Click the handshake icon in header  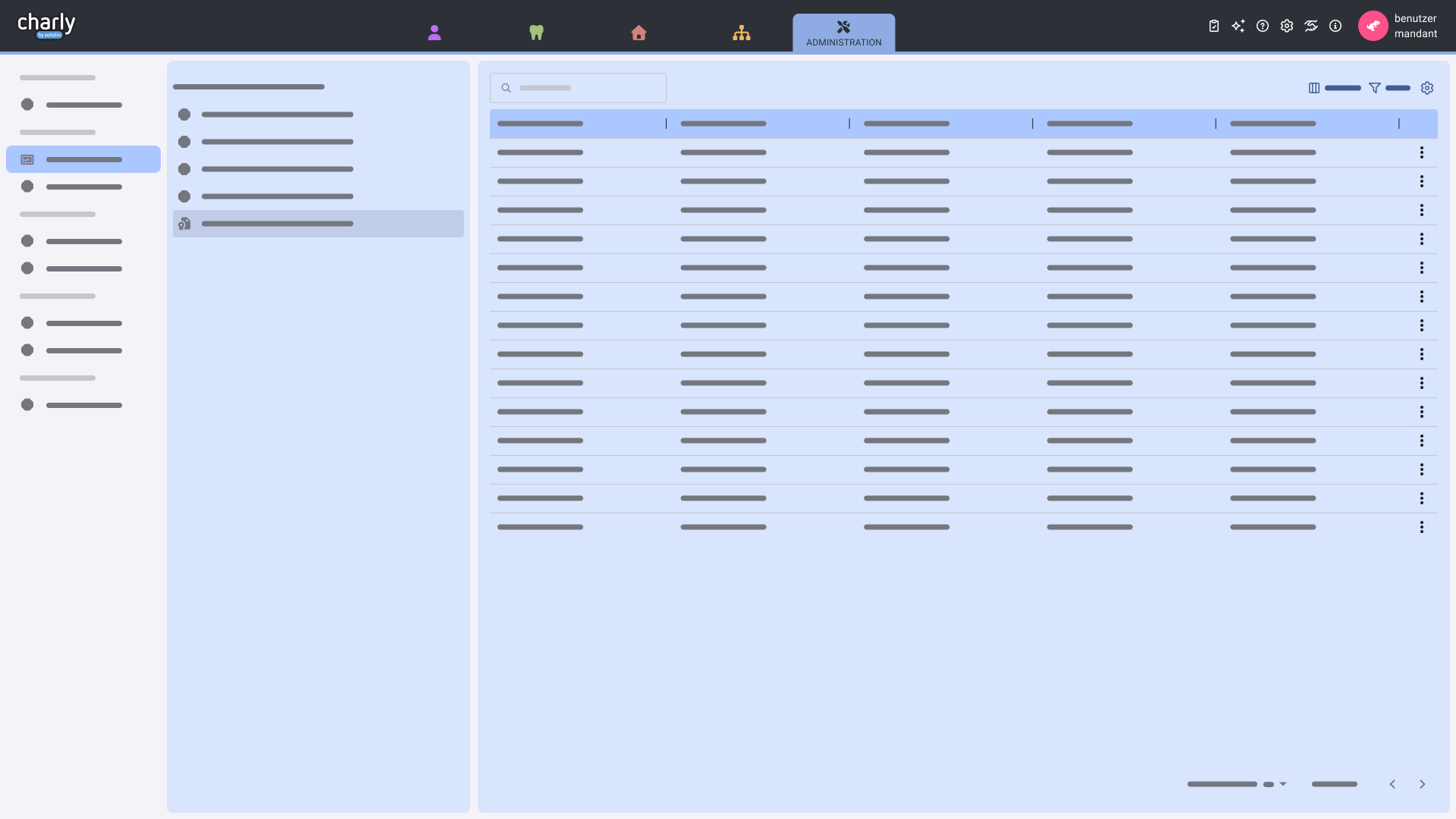click(1311, 26)
